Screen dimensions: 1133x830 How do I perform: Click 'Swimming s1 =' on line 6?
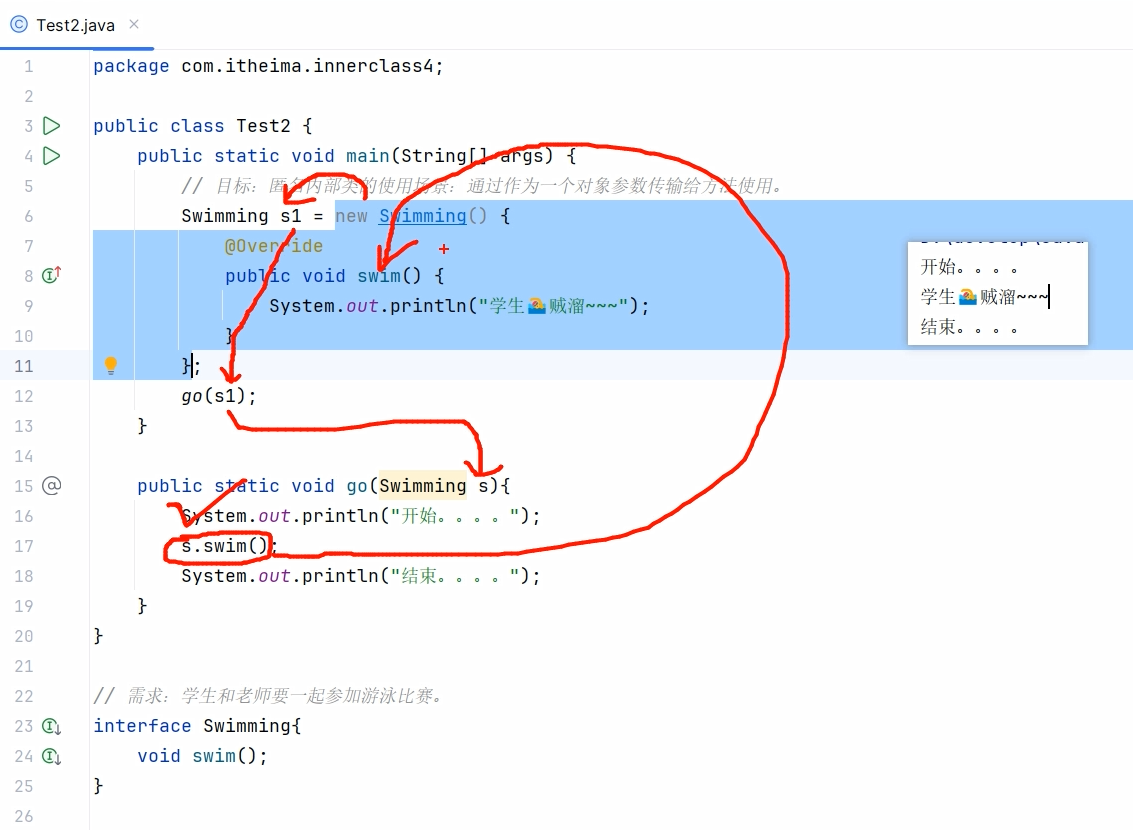[252, 216]
